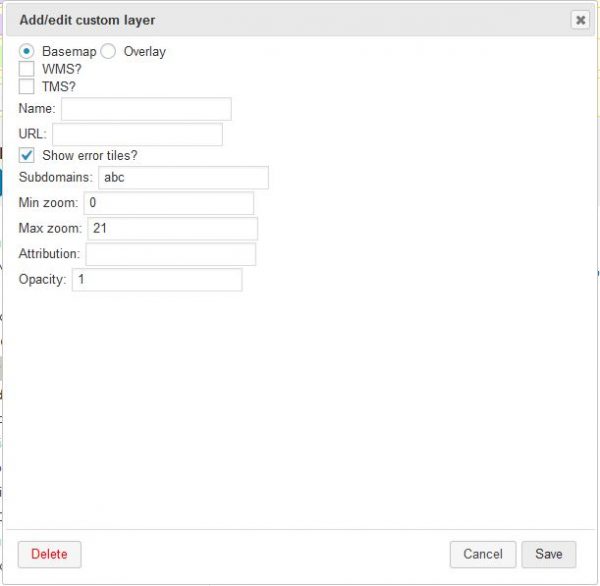This screenshot has width=600, height=586.
Task: Close the Add/edit custom layer dialog
Action: click(579, 20)
